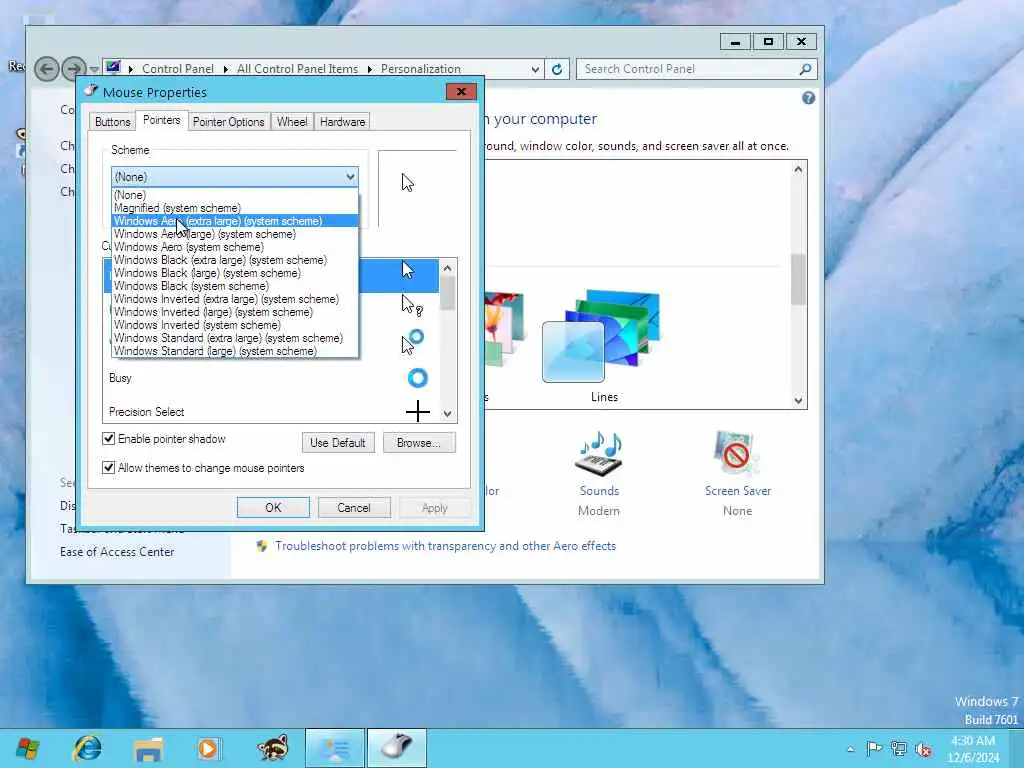The height and width of the screenshot is (768, 1024).
Task: Click the Control Panel help icon
Action: coord(808,98)
